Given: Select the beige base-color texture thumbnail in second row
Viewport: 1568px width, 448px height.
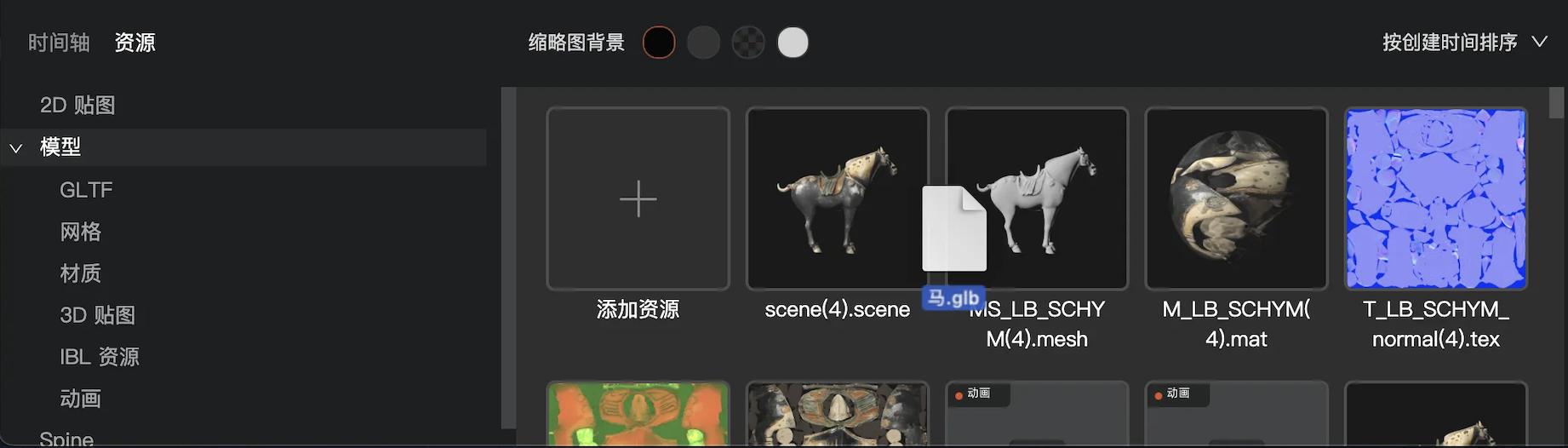Looking at the screenshot, I should pyautogui.click(x=837, y=414).
